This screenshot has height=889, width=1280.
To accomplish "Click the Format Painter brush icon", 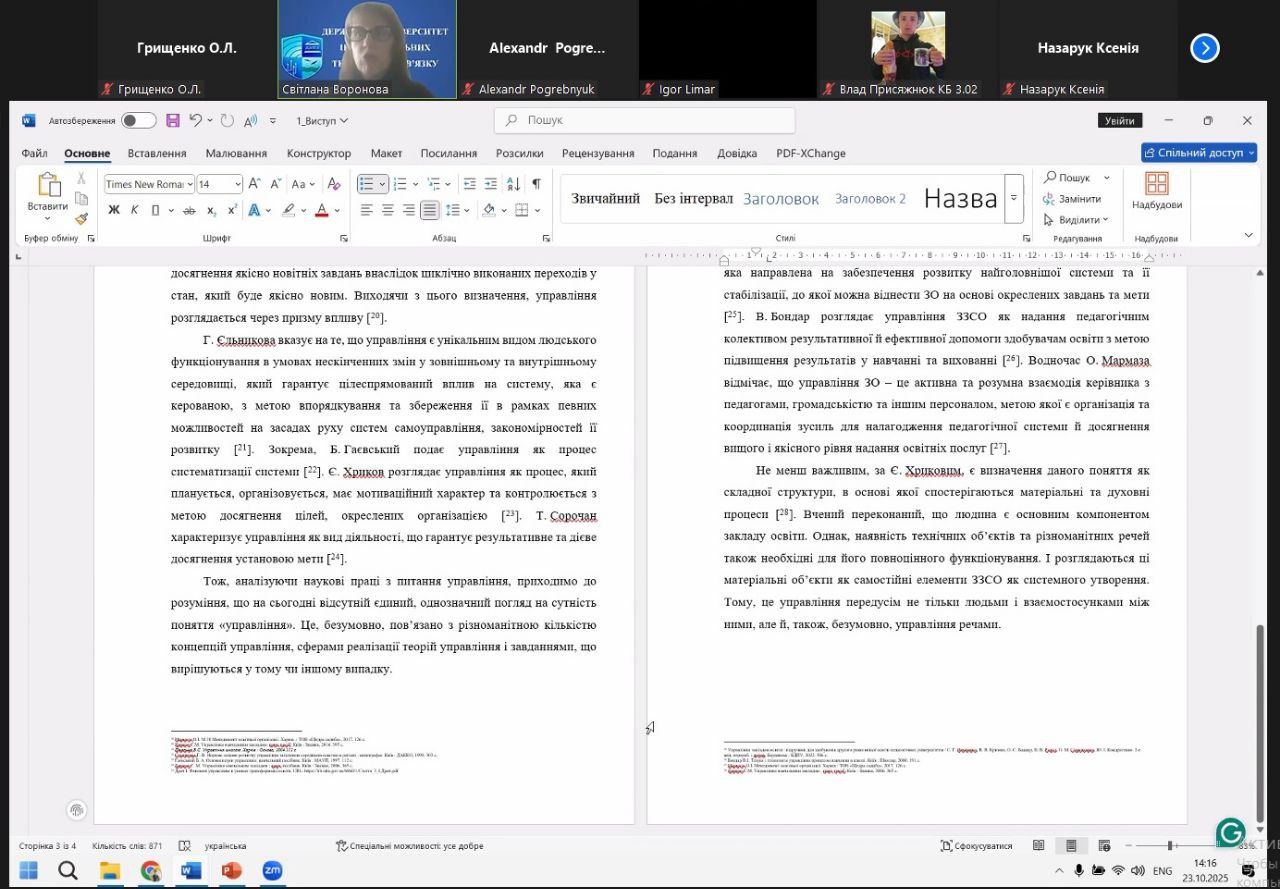I will click(x=82, y=219).
